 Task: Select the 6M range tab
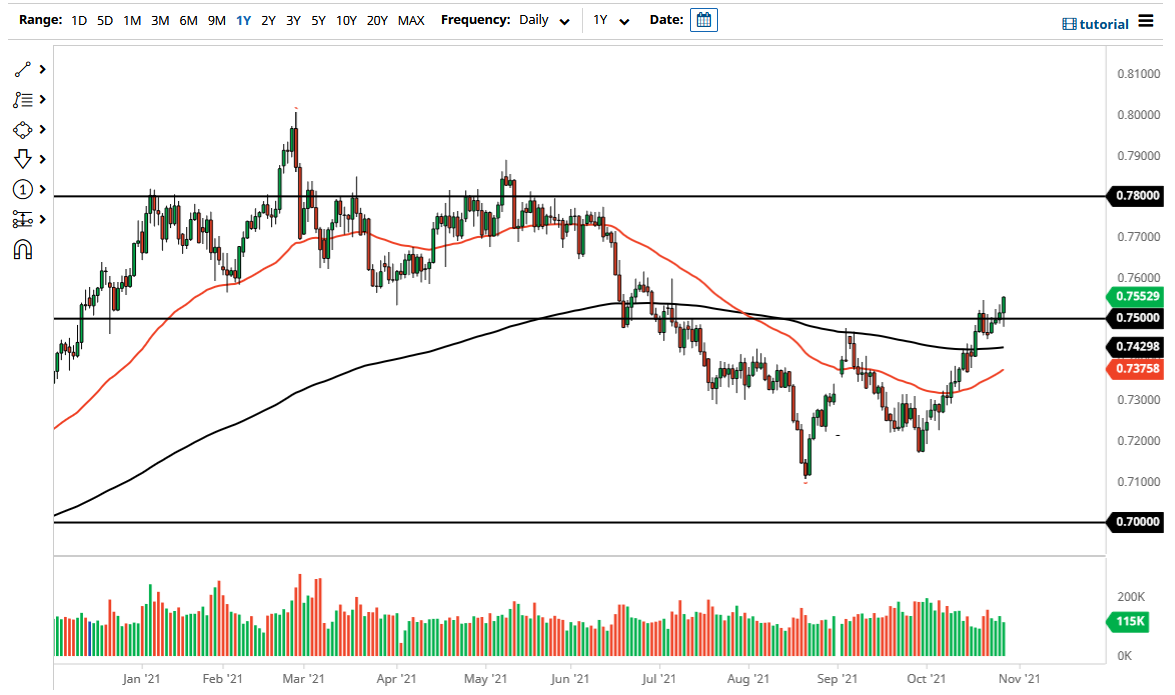[186, 20]
